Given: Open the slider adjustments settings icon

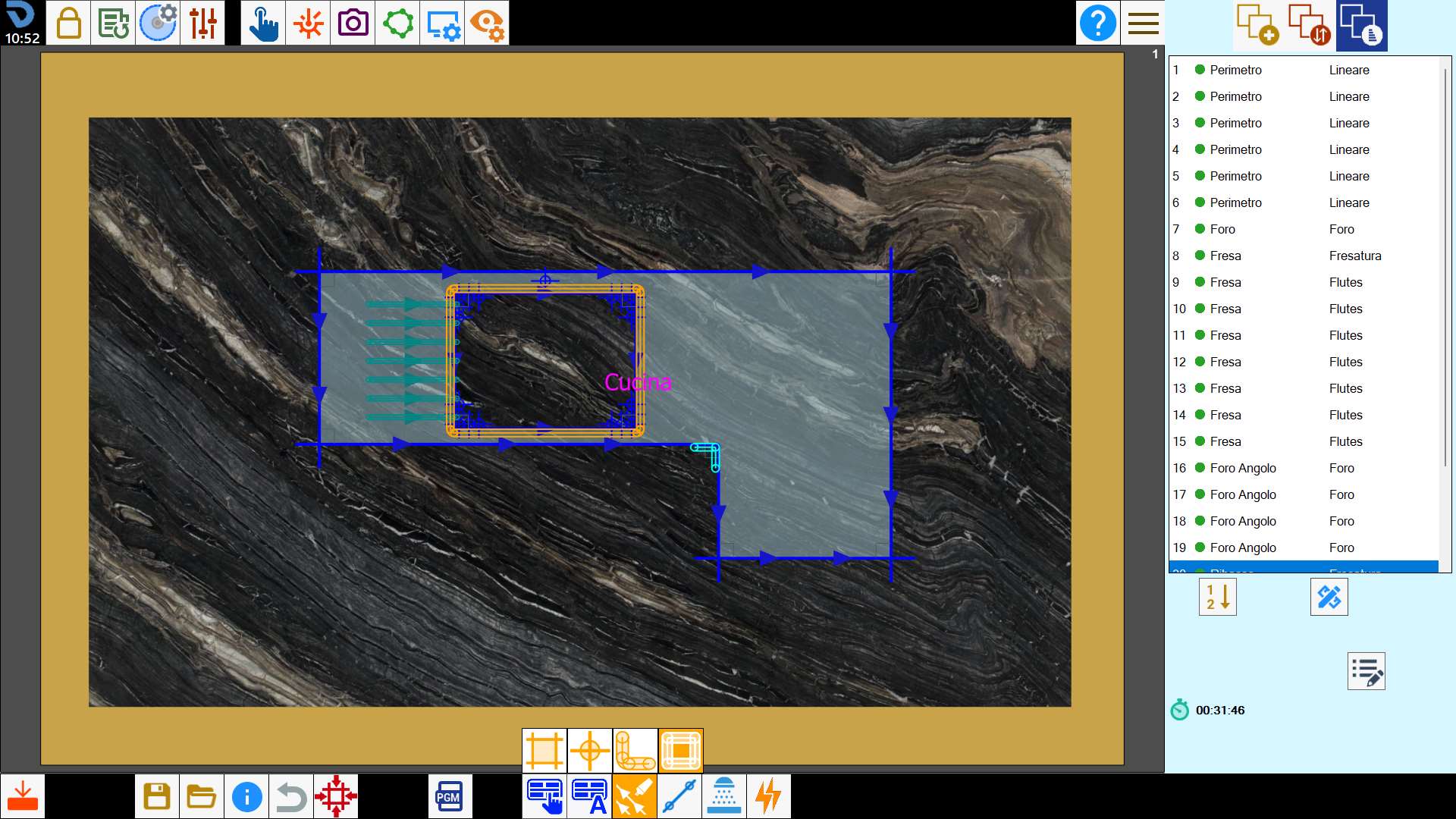Looking at the screenshot, I should [x=203, y=23].
